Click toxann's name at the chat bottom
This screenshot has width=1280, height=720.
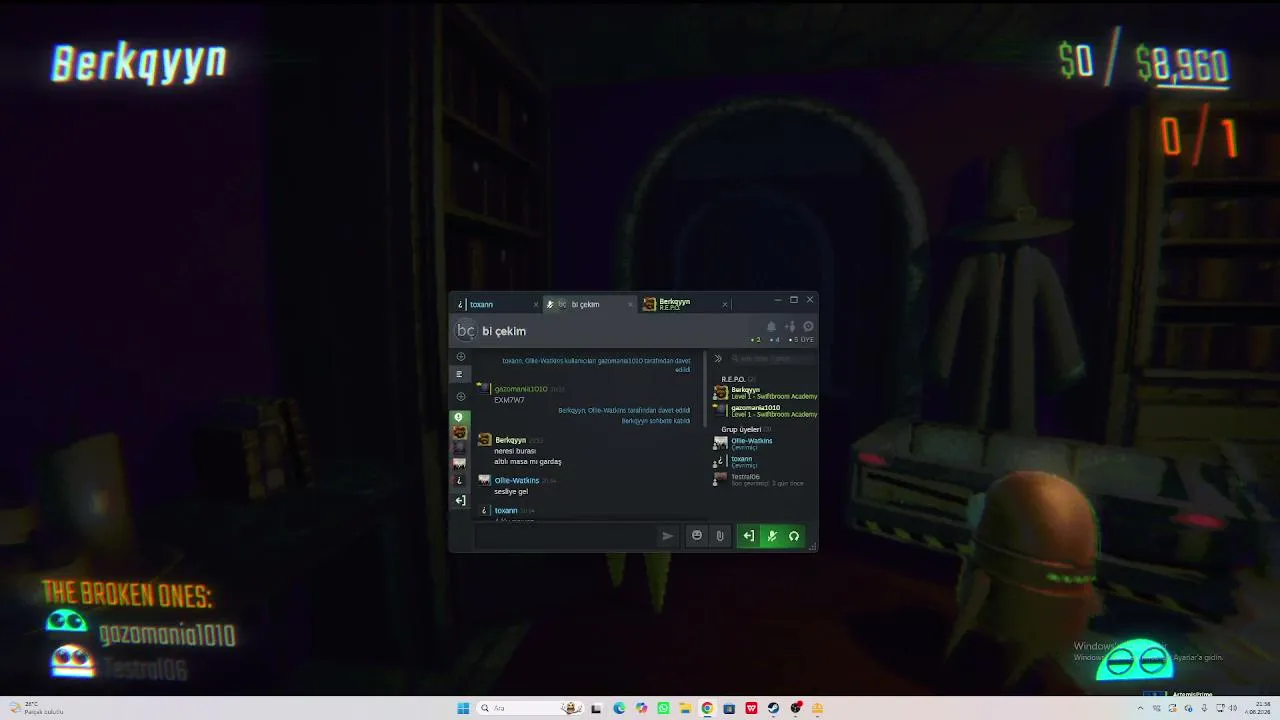(x=506, y=511)
